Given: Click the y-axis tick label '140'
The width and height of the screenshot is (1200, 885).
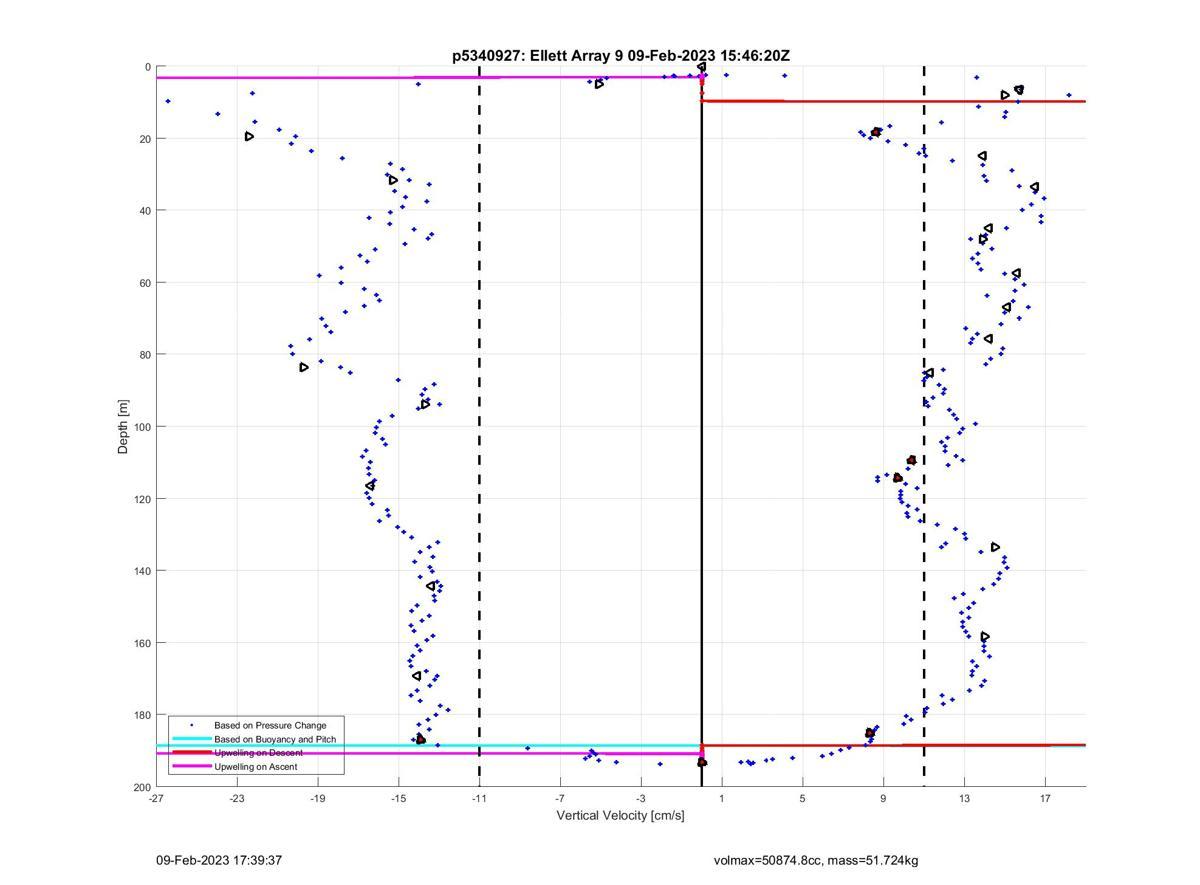Looking at the screenshot, I should pos(142,571).
